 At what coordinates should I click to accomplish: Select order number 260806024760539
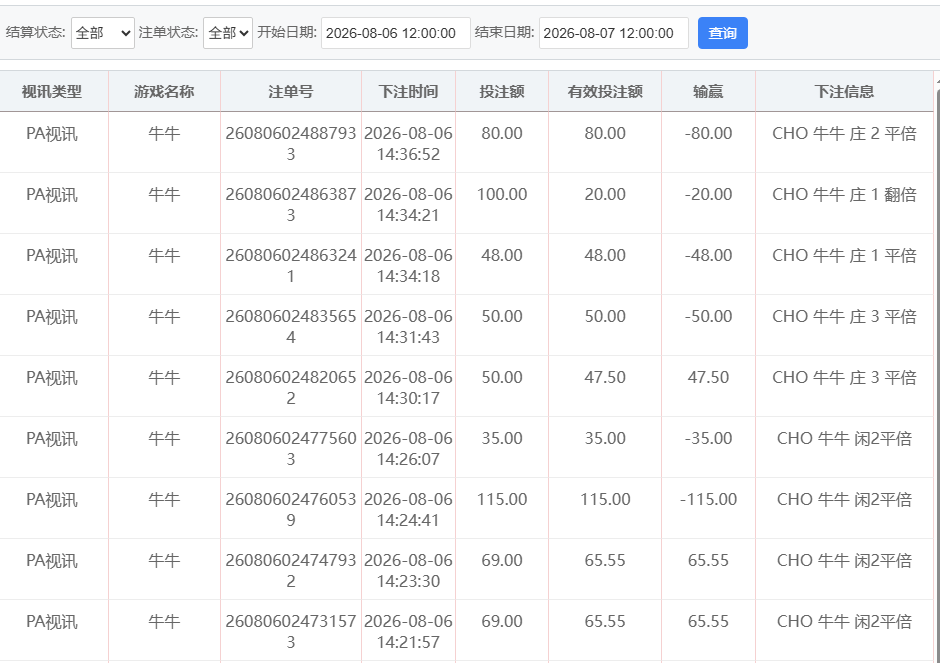point(291,510)
